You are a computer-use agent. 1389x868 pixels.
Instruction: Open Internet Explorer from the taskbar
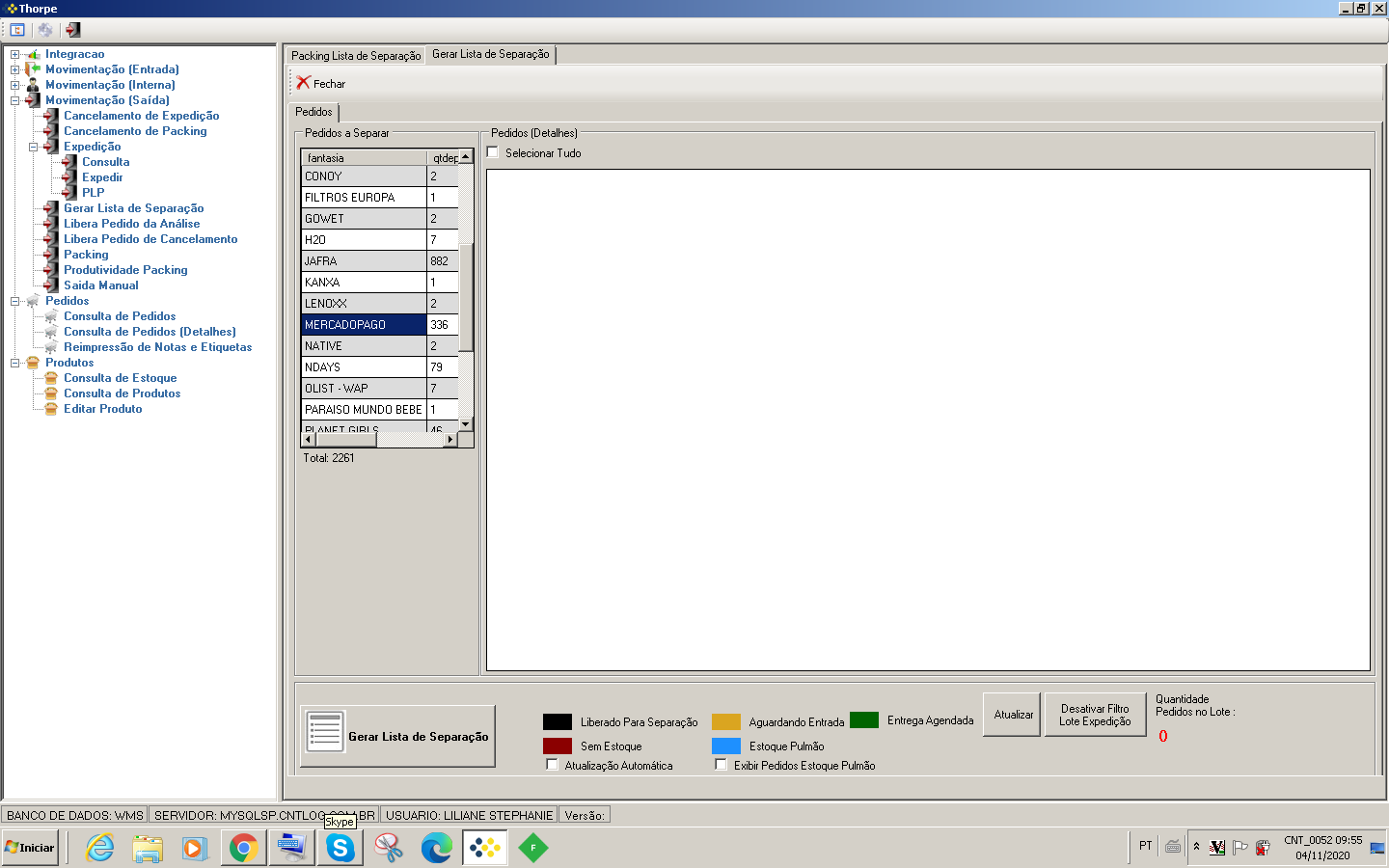point(99,848)
